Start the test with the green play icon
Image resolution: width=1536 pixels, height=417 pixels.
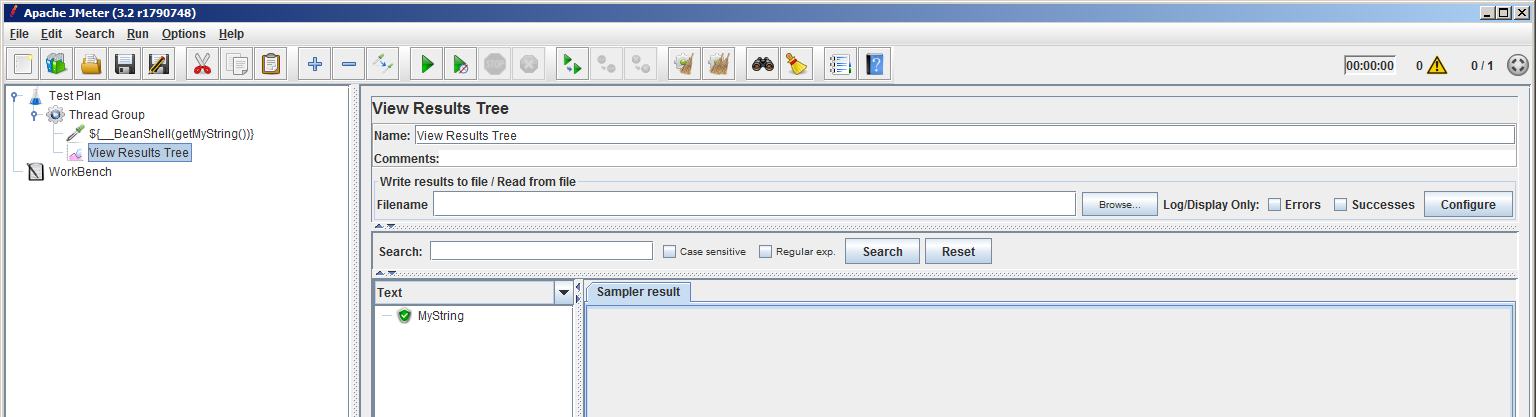[427, 65]
